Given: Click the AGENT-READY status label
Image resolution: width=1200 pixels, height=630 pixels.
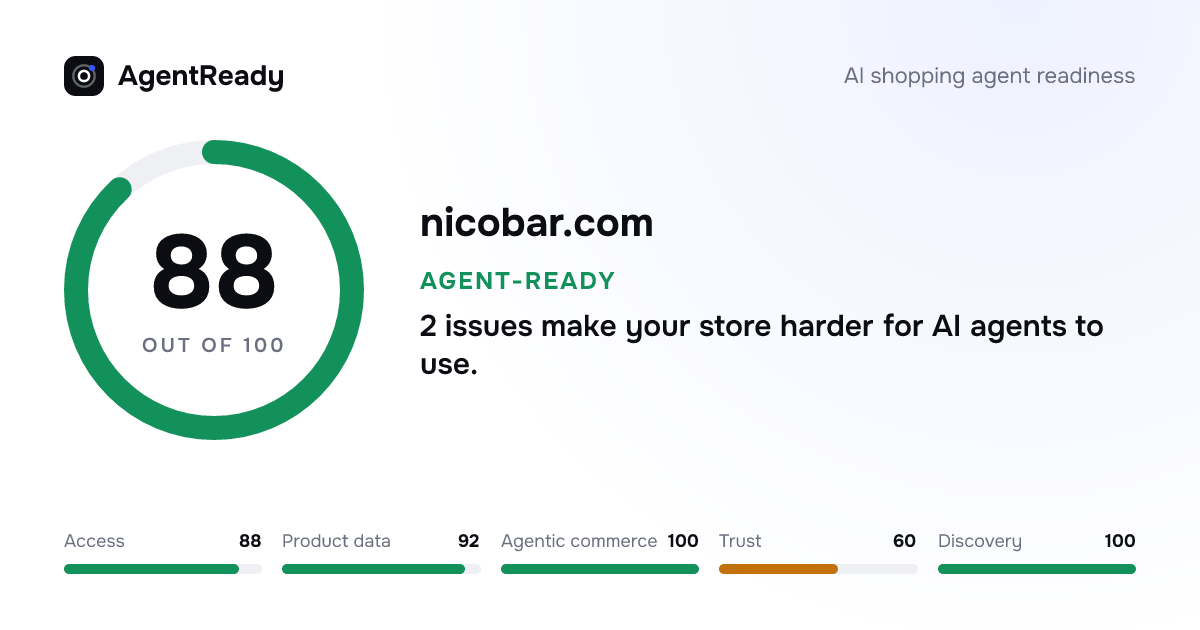Looking at the screenshot, I should click(518, 281).
